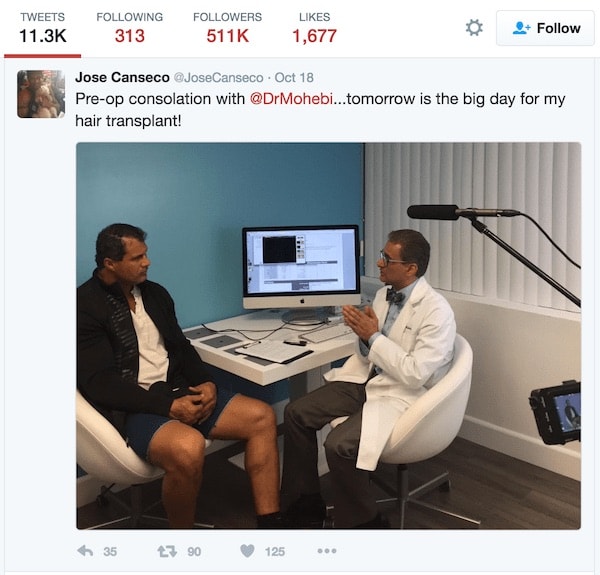Viewport: 600px width, 575px height.
Task: Click the @JoseCanseco handle
Action: pyautogui.click(x=218, y=78)
